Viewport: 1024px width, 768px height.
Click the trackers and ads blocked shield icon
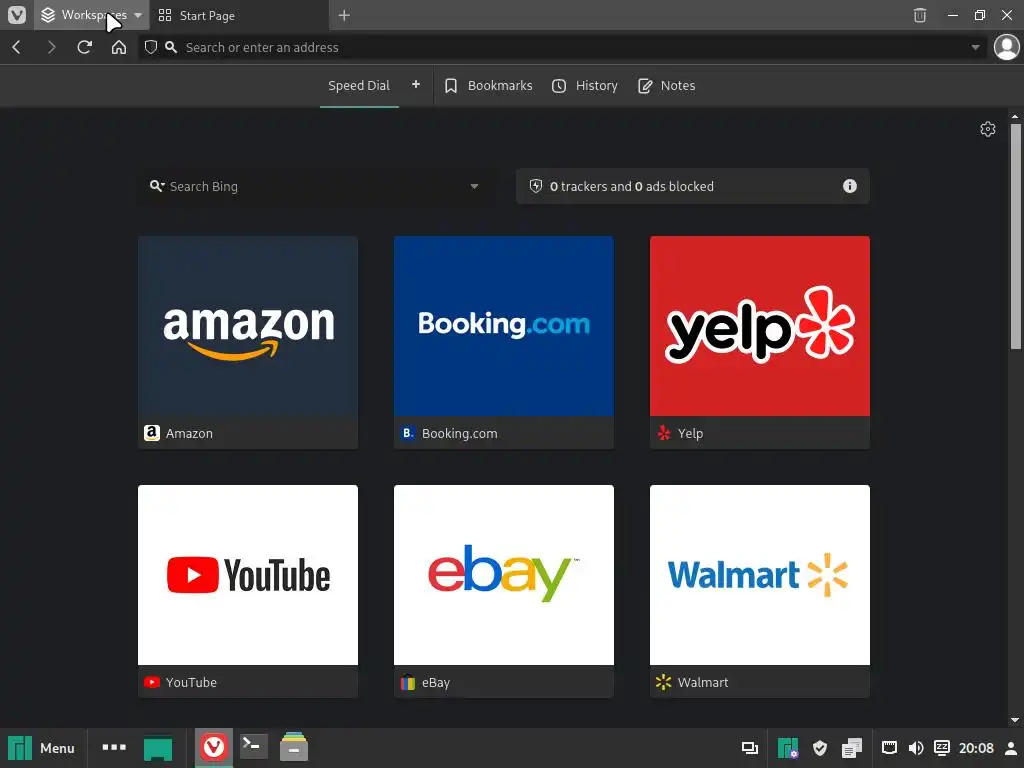(536, 186)
